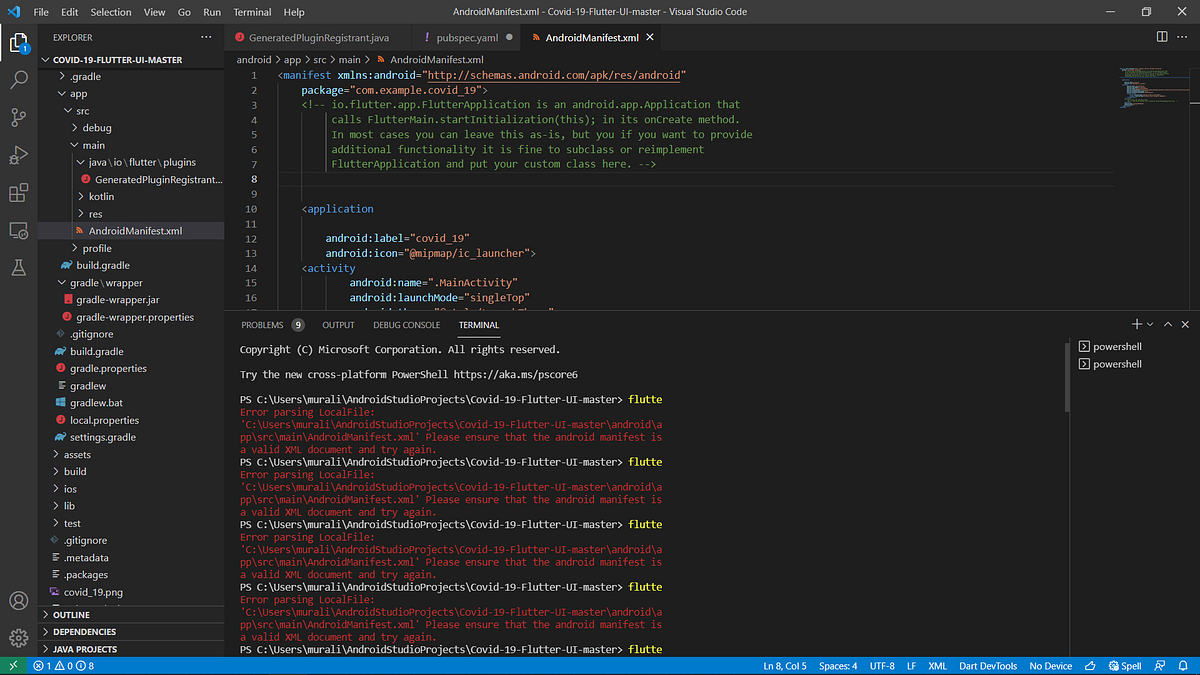Screen dimensions: 1200x675
Task: Click the Accounts icon above the gear
Action: [18, 600]
